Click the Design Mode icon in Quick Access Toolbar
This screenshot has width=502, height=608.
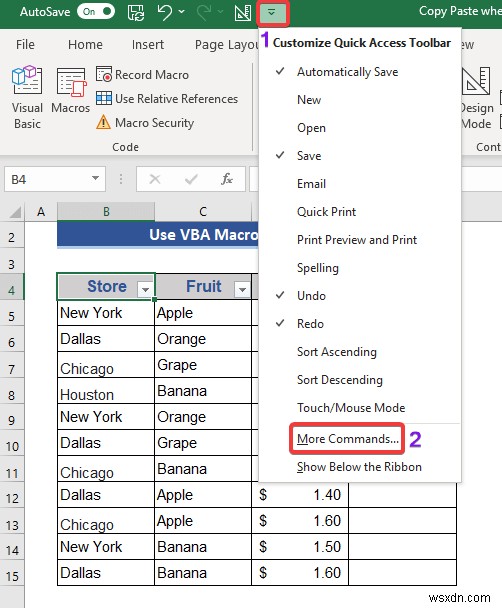[243, 12]
